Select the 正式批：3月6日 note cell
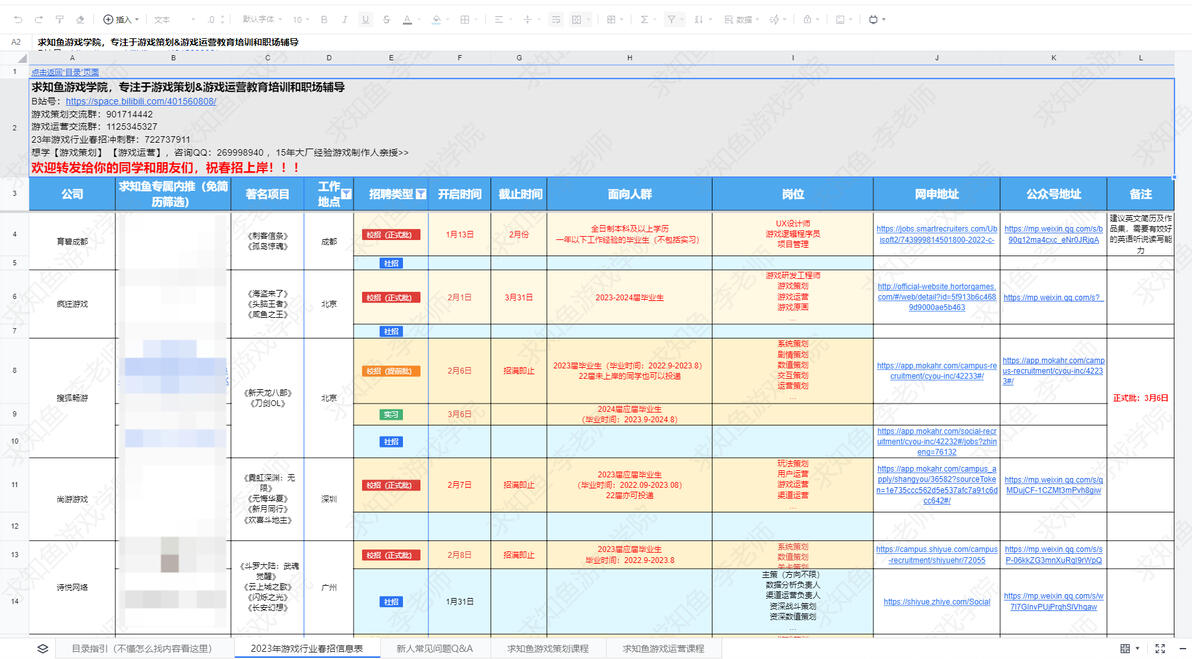 (x=1140, y=398)
